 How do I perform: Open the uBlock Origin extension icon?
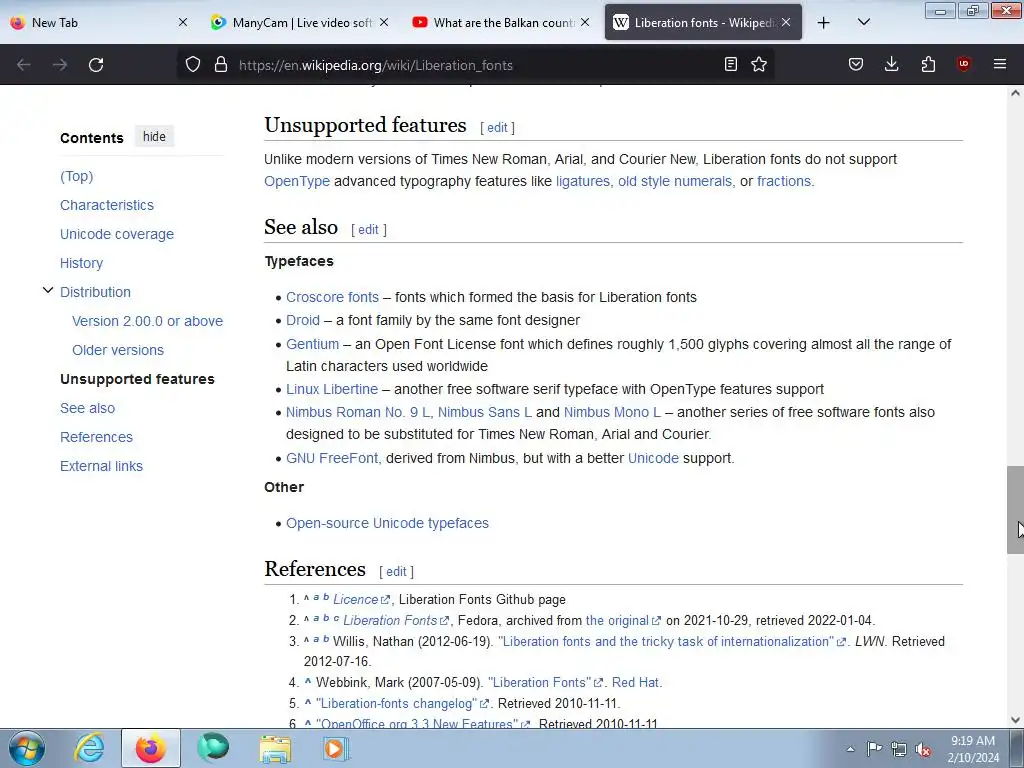(x=963, y=64)
